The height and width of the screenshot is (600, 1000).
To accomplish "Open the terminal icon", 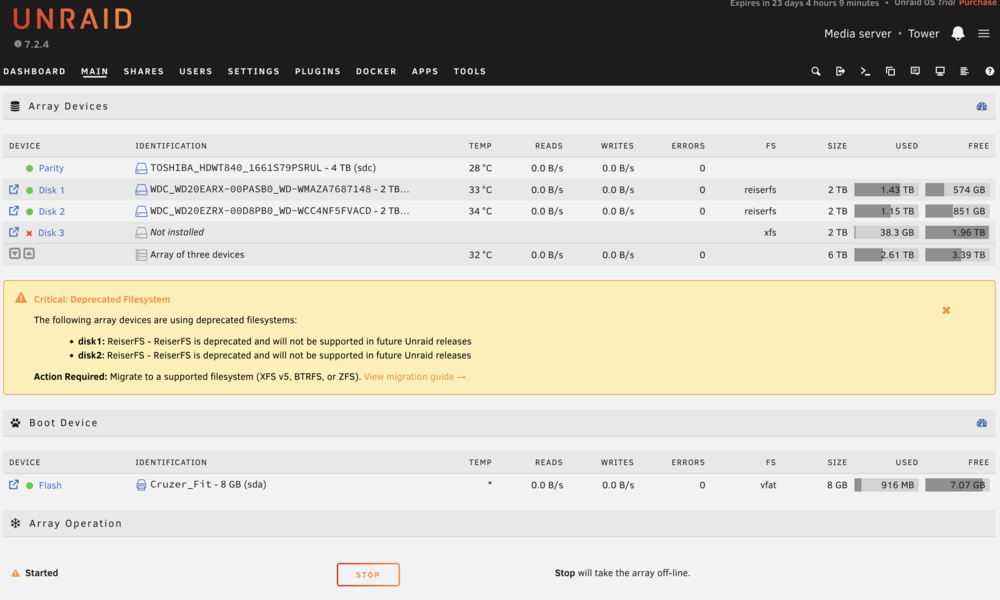I will [x=865, y=71].
